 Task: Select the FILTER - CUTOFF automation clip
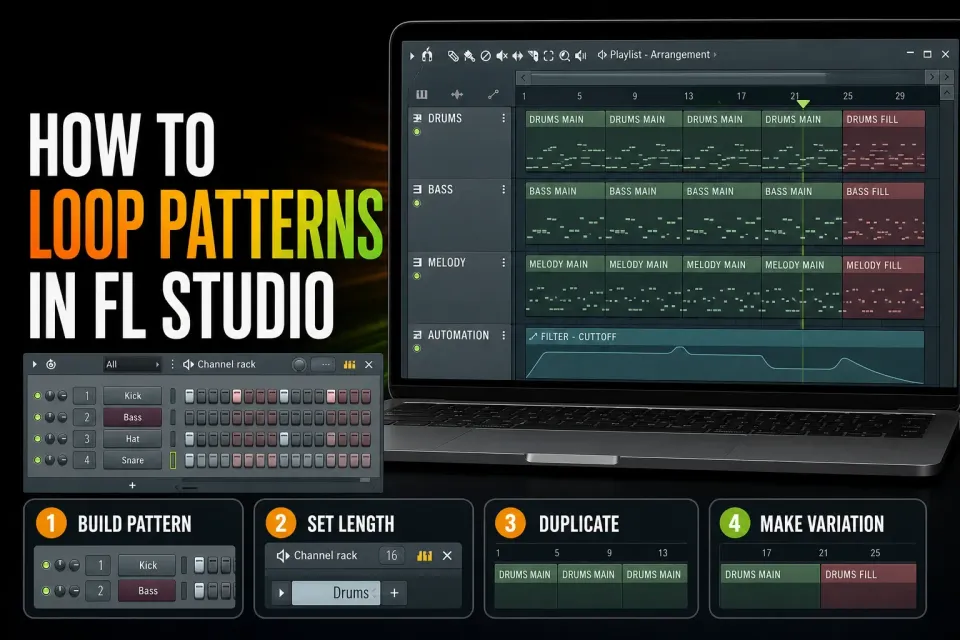pyautogui.click(x=725, y=356)
